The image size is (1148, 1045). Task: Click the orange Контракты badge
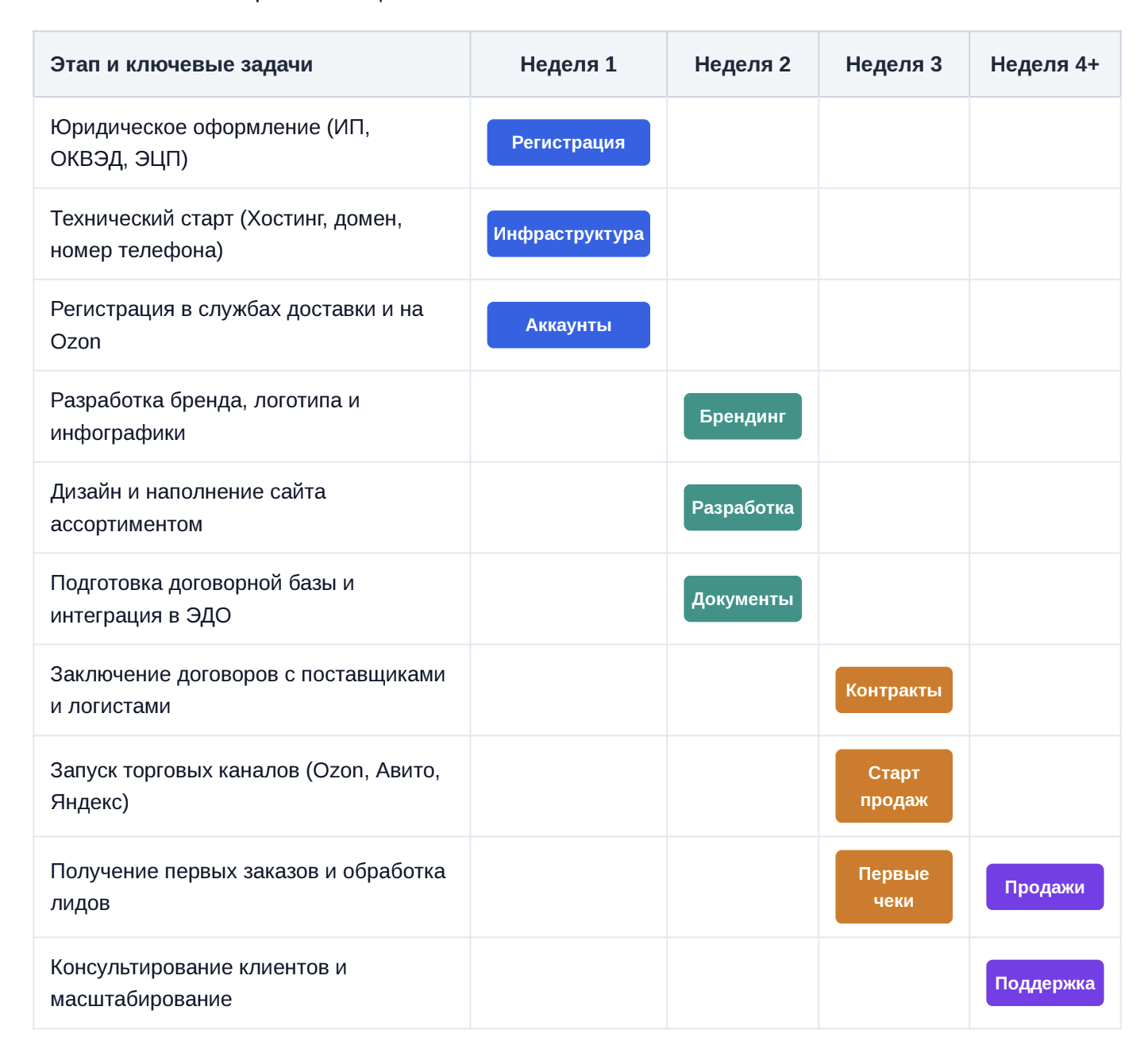pyautogui.click(x=894, y=691)
